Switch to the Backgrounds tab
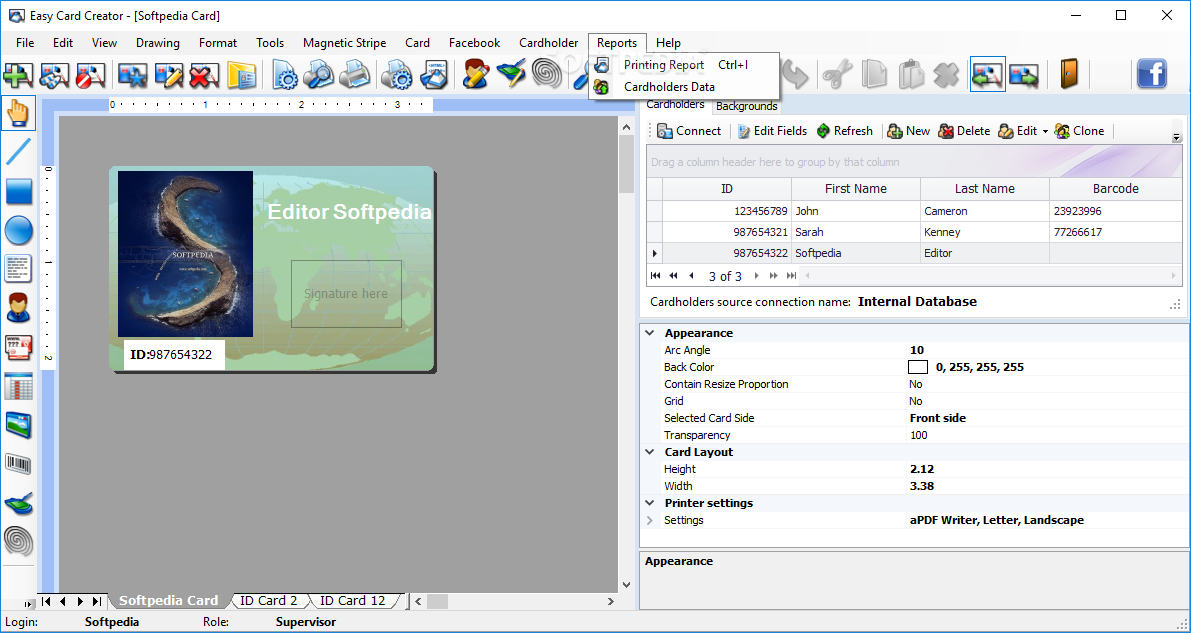Image resolution: width=1191 pixels, height=633 pixels. pyautogui.click(x=747, y=106)
